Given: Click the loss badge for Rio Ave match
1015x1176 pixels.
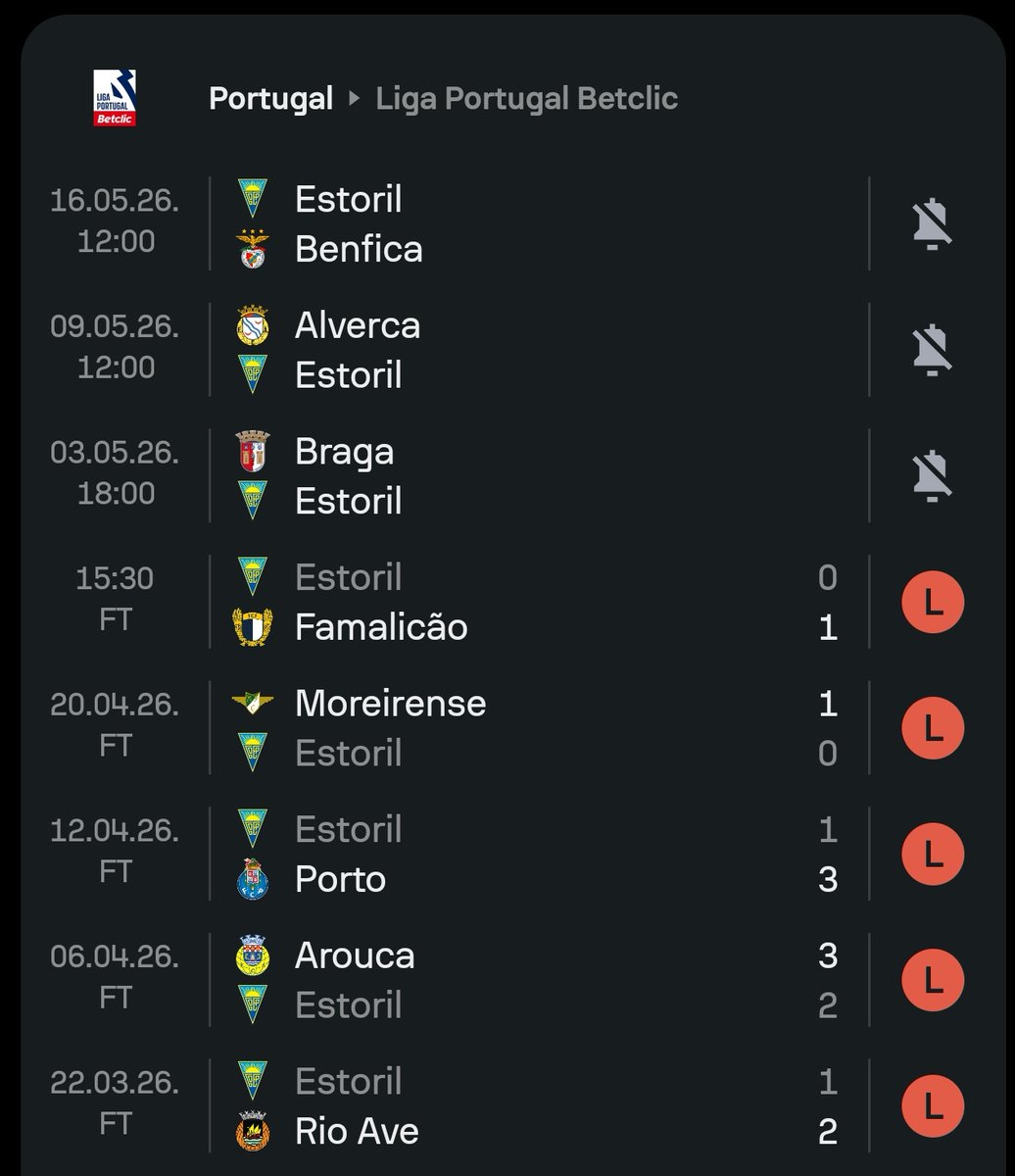Looking at the screenshot, I should 932,1105.
